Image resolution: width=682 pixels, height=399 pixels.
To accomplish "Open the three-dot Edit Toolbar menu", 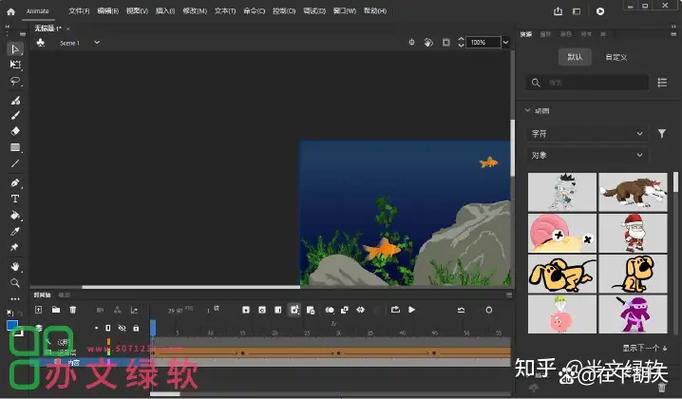I will [x=15, y=299].
